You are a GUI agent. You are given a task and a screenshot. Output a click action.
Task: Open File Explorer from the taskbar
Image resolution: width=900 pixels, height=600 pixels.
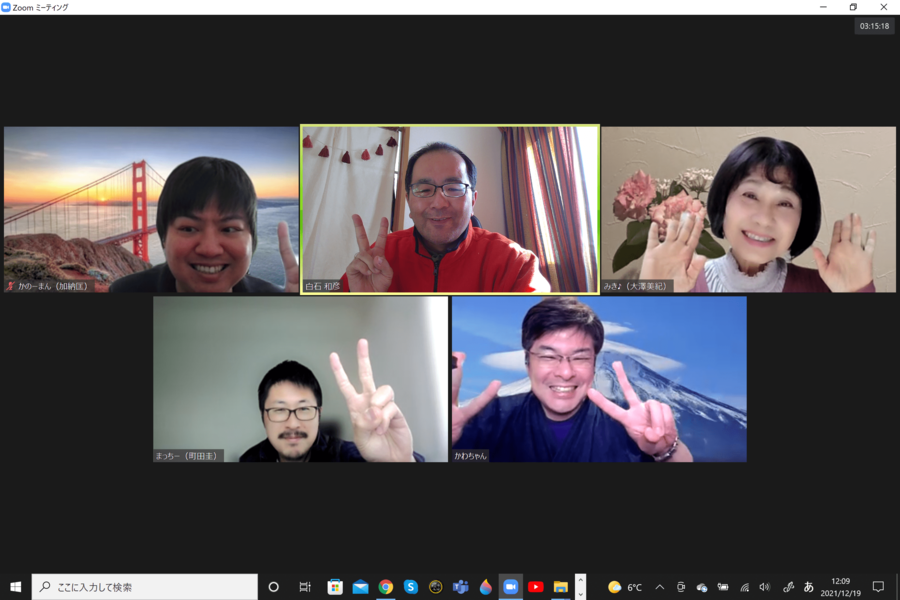pyautogui.click(x=560, y=587)
